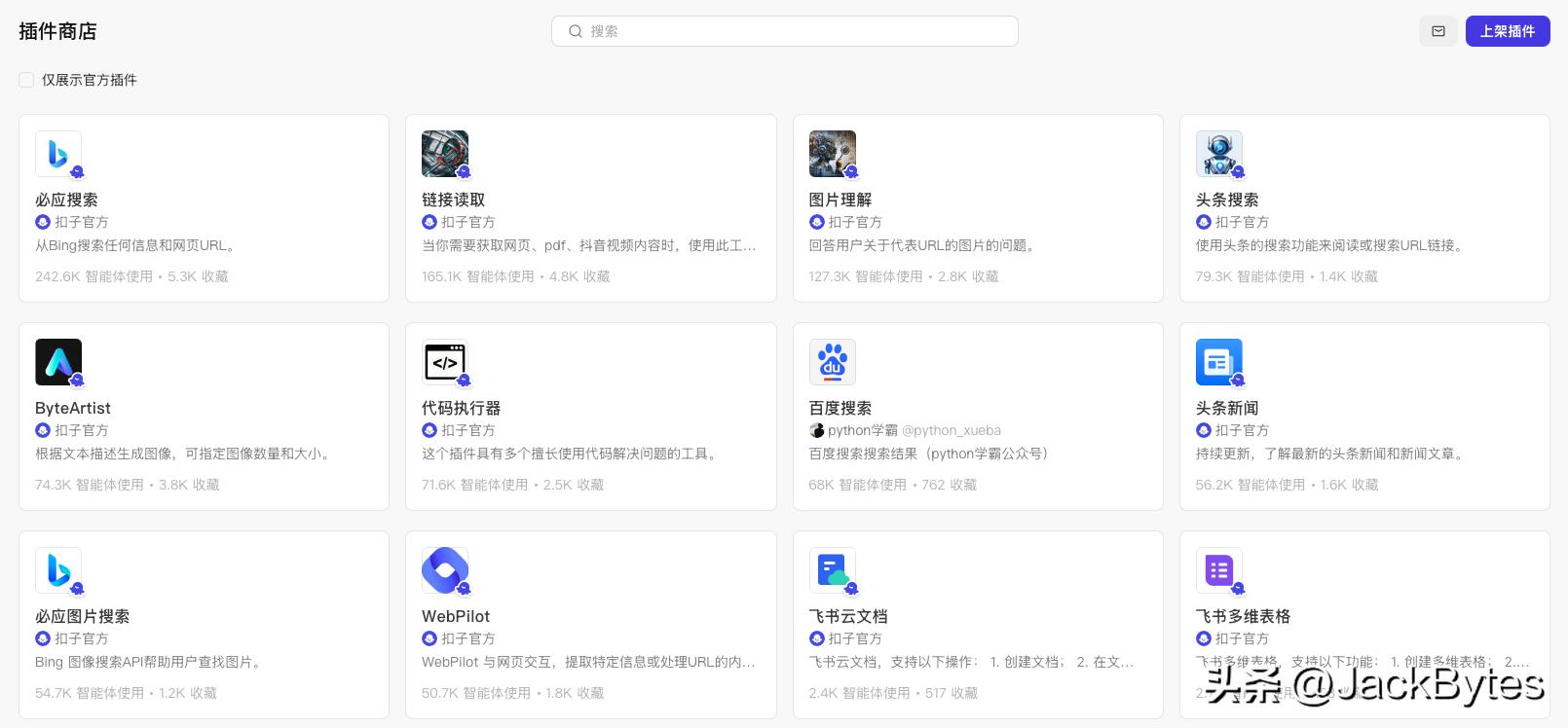Open the 头条新闻 plugin title
The image size is (1568, 728).
click(1227, 408)
